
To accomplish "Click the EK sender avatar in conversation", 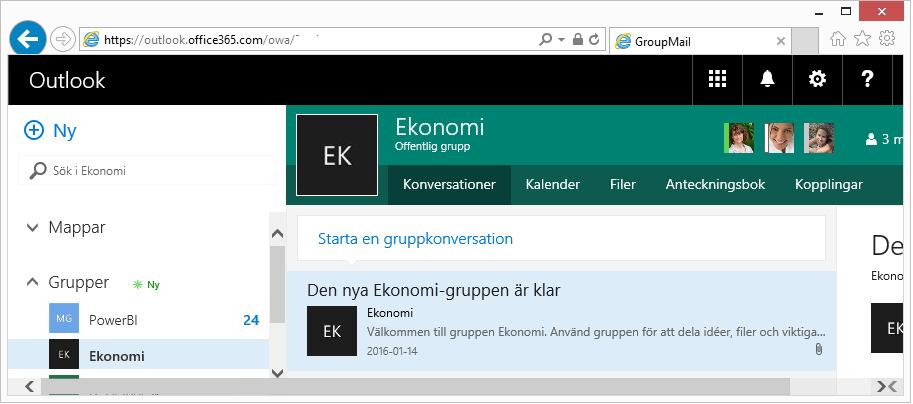I will coord(332,331).
